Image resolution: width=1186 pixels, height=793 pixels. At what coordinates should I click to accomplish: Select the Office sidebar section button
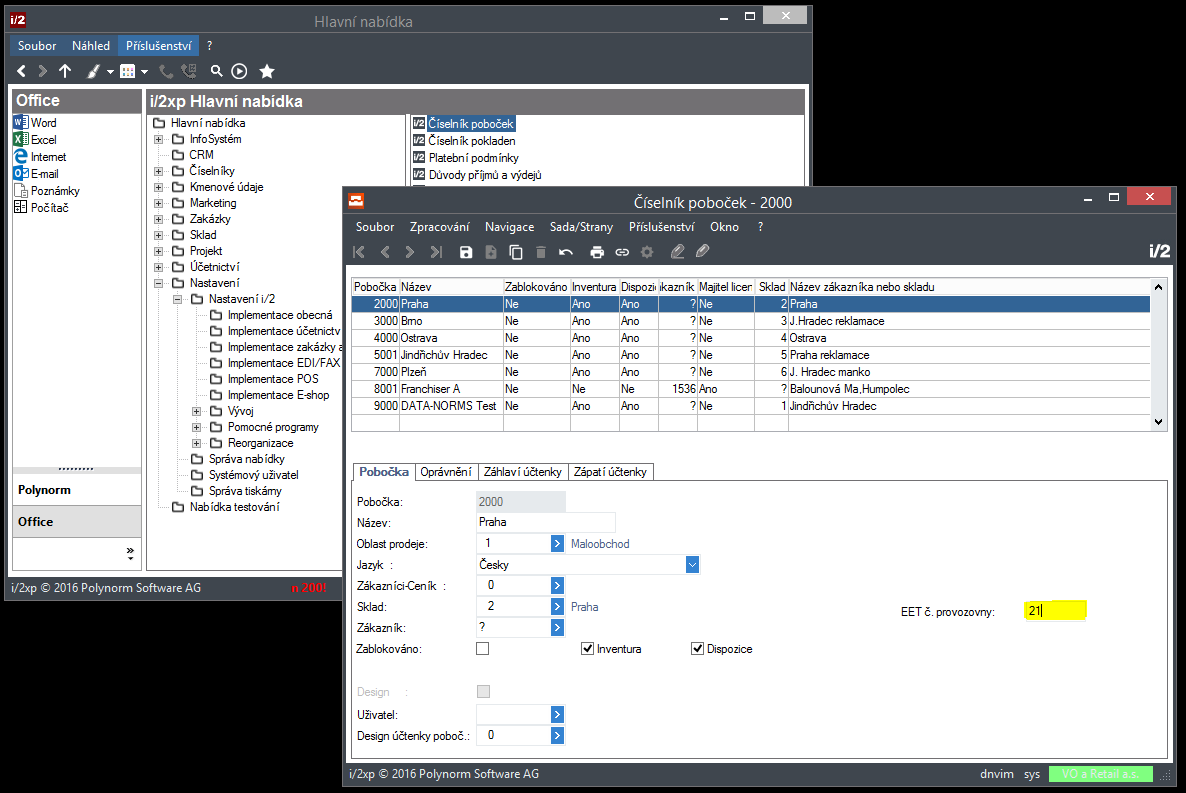(x=76, y=522)
